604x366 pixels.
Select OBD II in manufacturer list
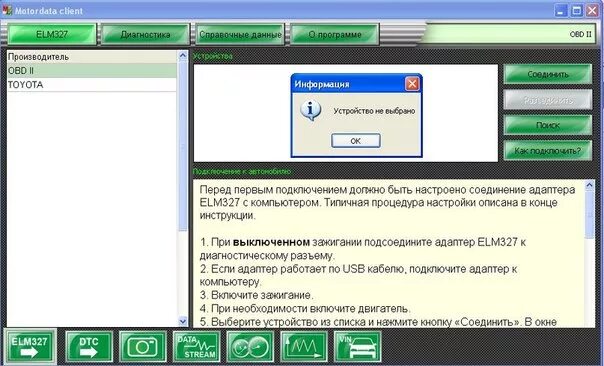[x=92, y=71]
